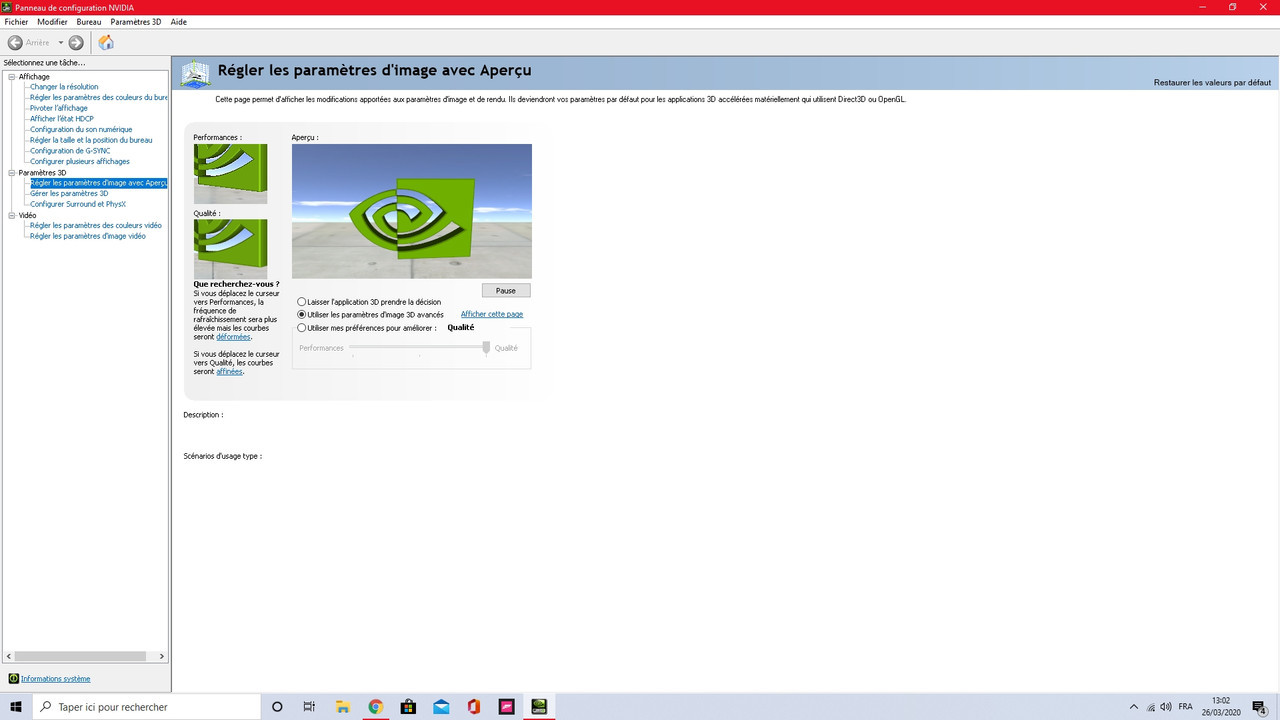Click the NVIDIA window title bar icon

pos(8,7)
